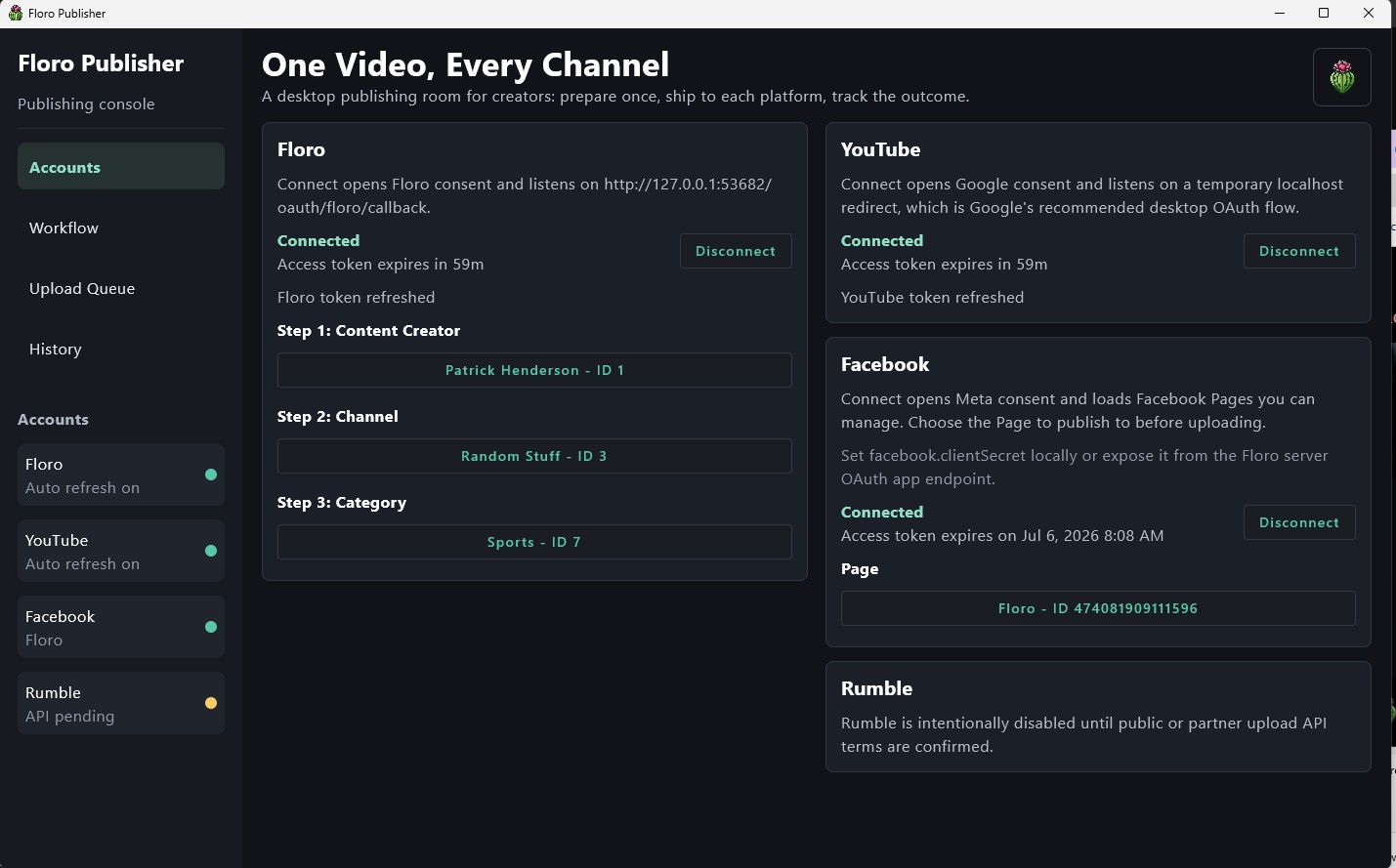Screen dimensions: 1396x868
Task: Maximize the Floro Publisher window
Action: [x=1324, y=13]
